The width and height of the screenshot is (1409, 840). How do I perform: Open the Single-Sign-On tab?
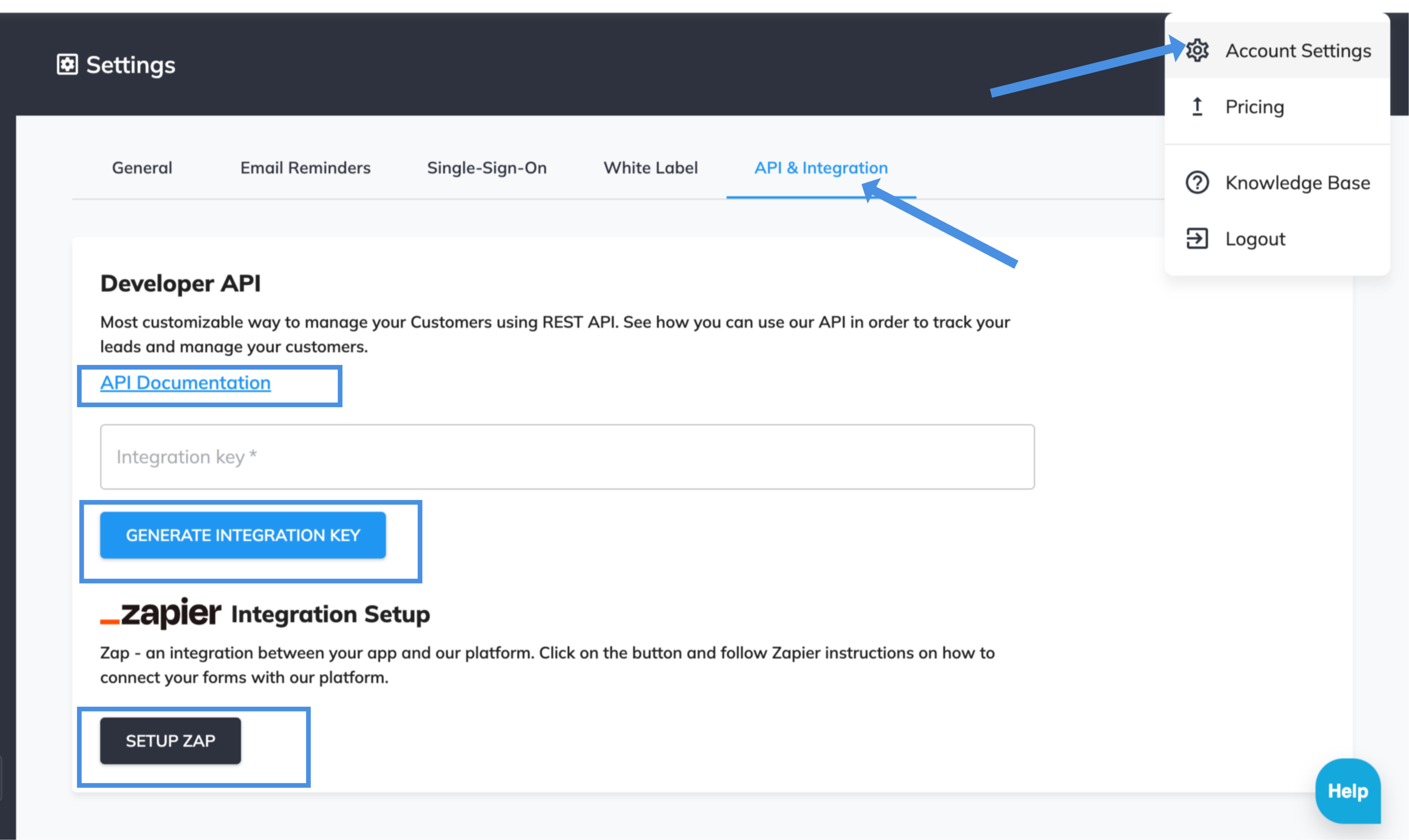[487, 167]
